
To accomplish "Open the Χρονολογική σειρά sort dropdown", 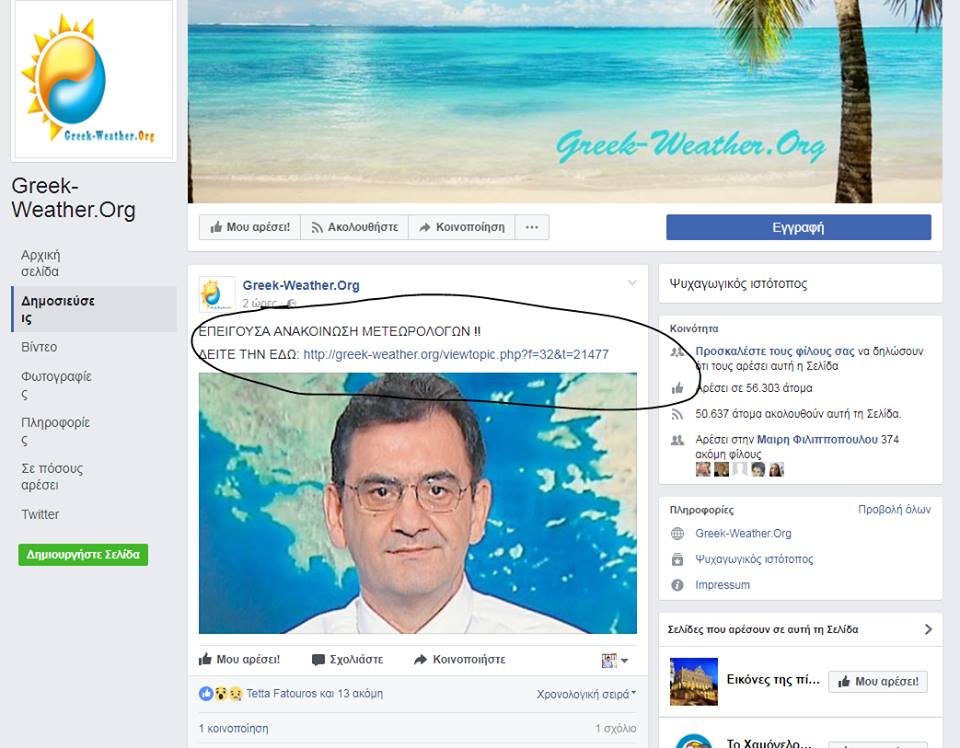I will click(x=586, y=694).
